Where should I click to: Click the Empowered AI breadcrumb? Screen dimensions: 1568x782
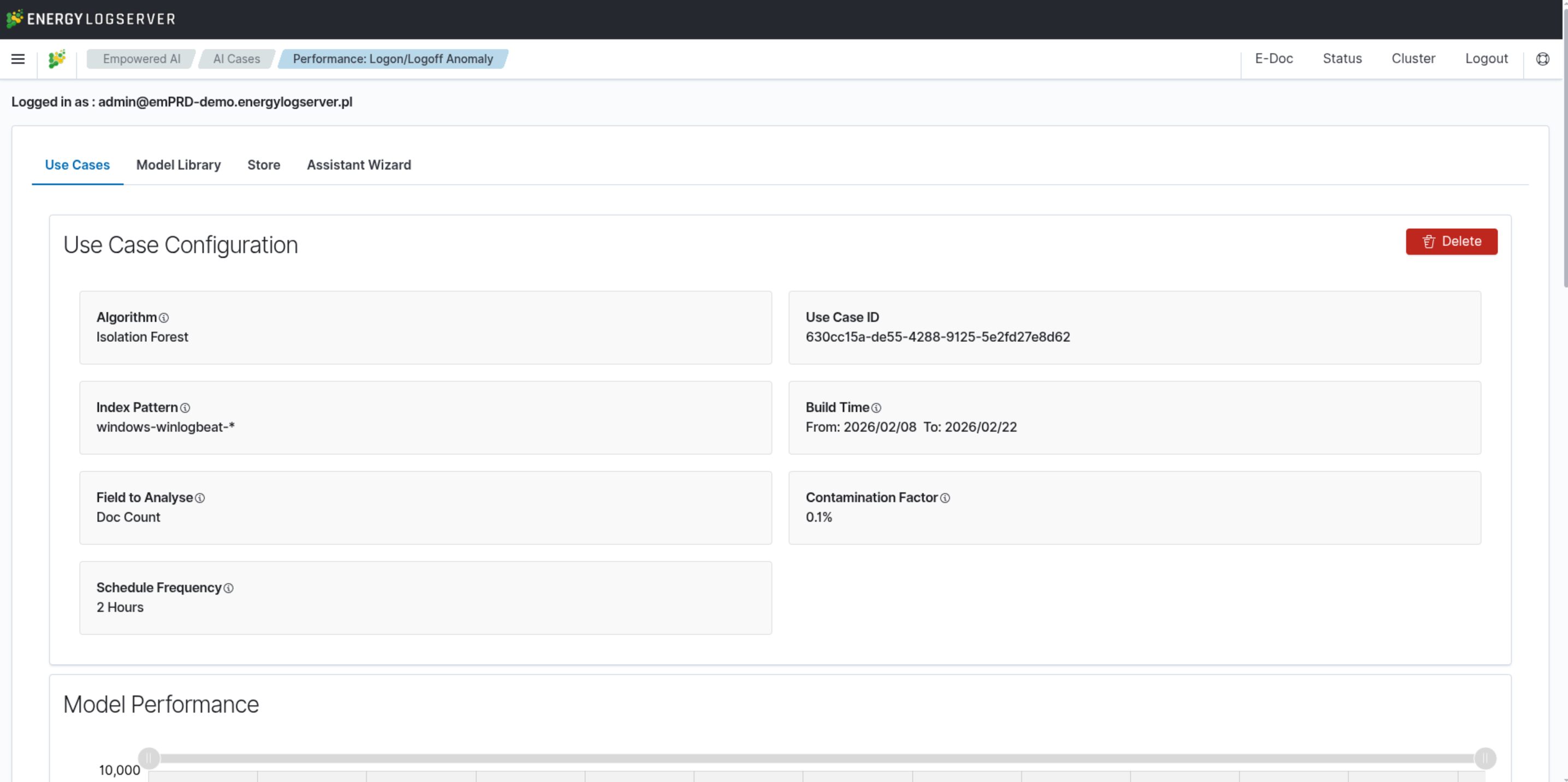click(x=141, y=59)
